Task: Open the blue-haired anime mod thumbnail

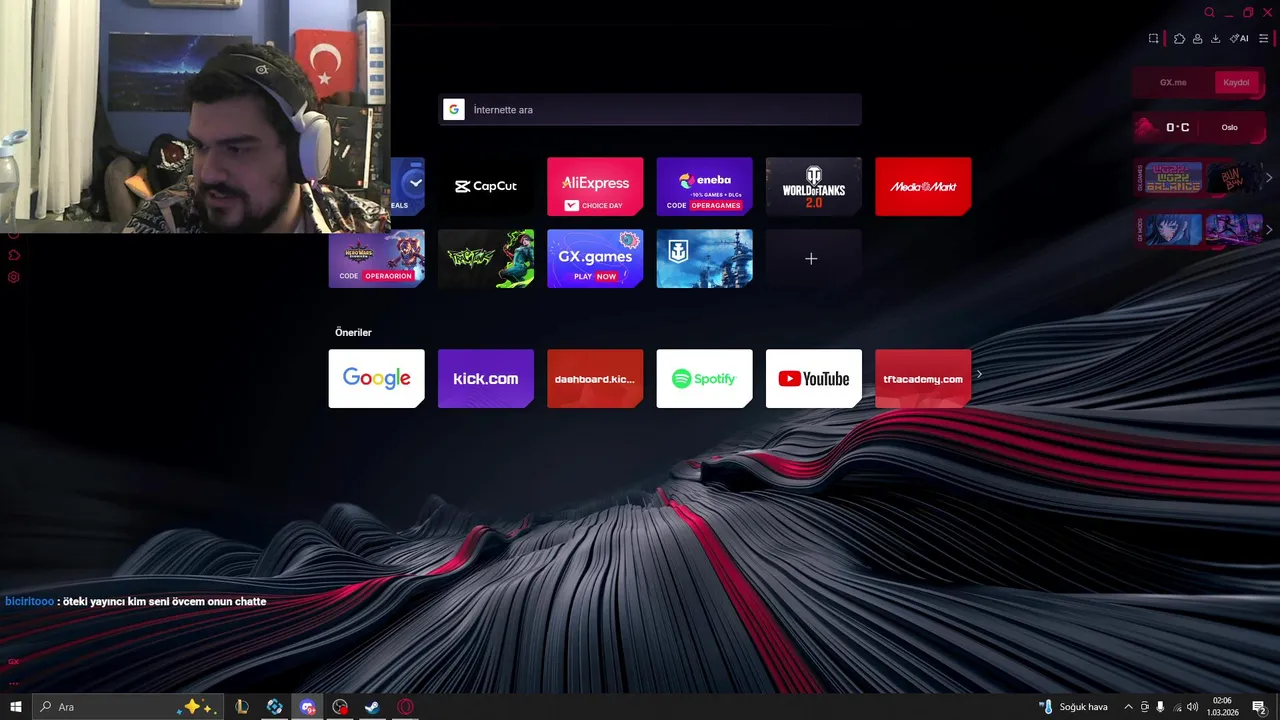Action: click(1174, 229)
